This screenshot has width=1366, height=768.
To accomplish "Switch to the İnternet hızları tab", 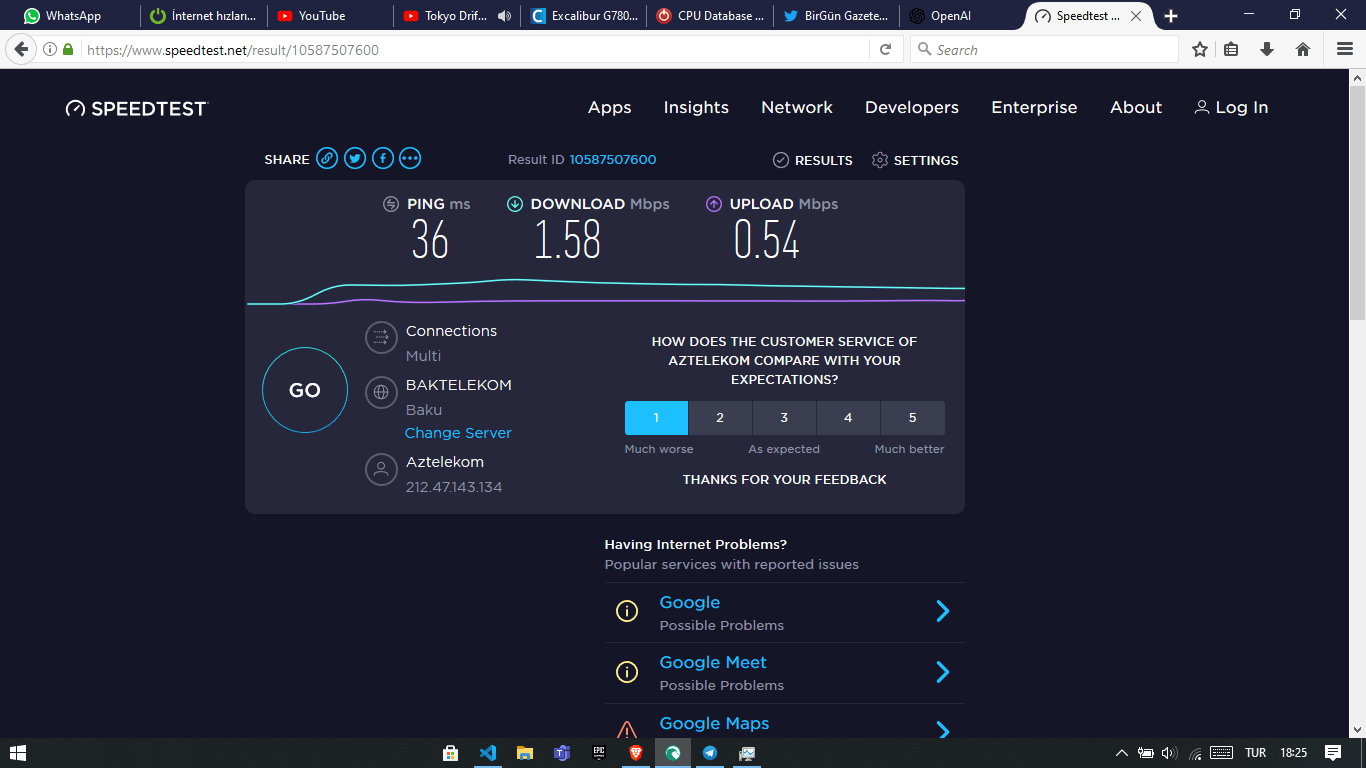I will coord(204,16).
